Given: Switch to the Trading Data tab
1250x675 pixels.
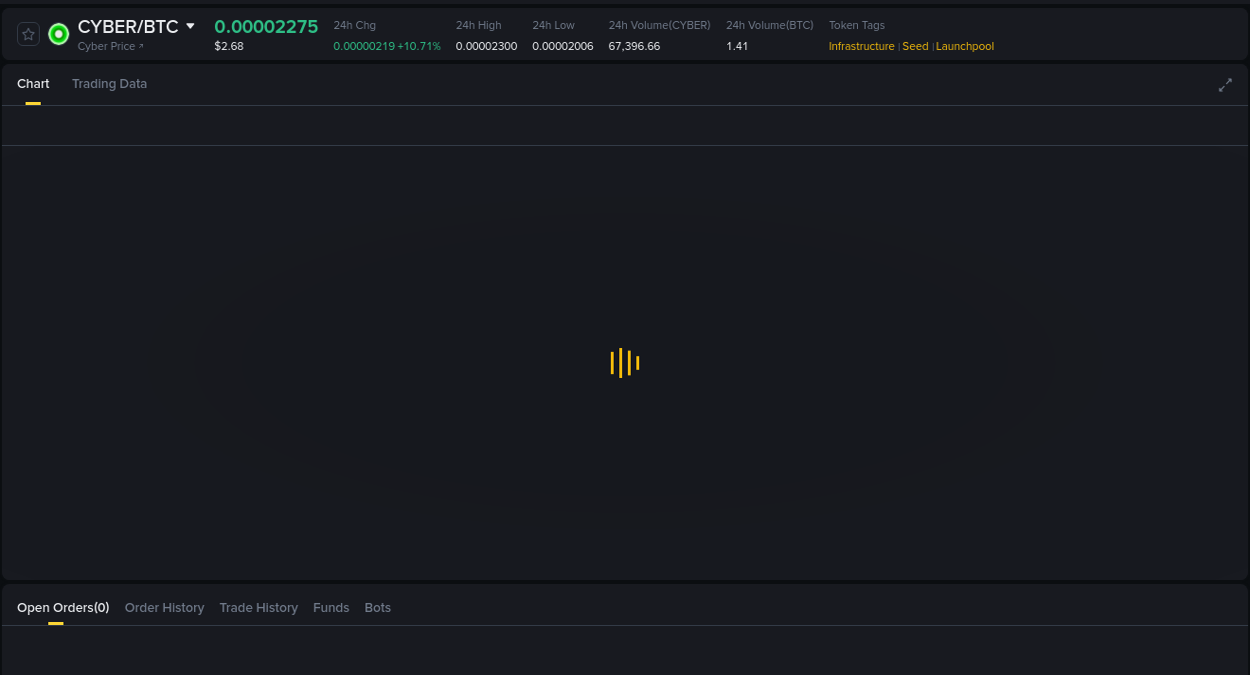Looking at the screenshot, I should point(109,84).
